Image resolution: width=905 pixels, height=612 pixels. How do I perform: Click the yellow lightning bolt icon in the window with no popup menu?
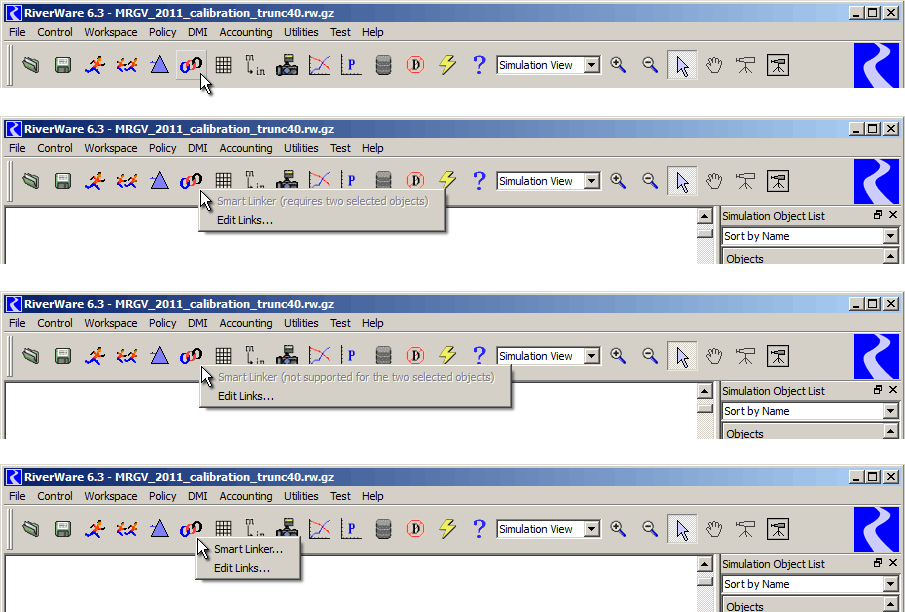pyautogui.click(x=447, y=65)
